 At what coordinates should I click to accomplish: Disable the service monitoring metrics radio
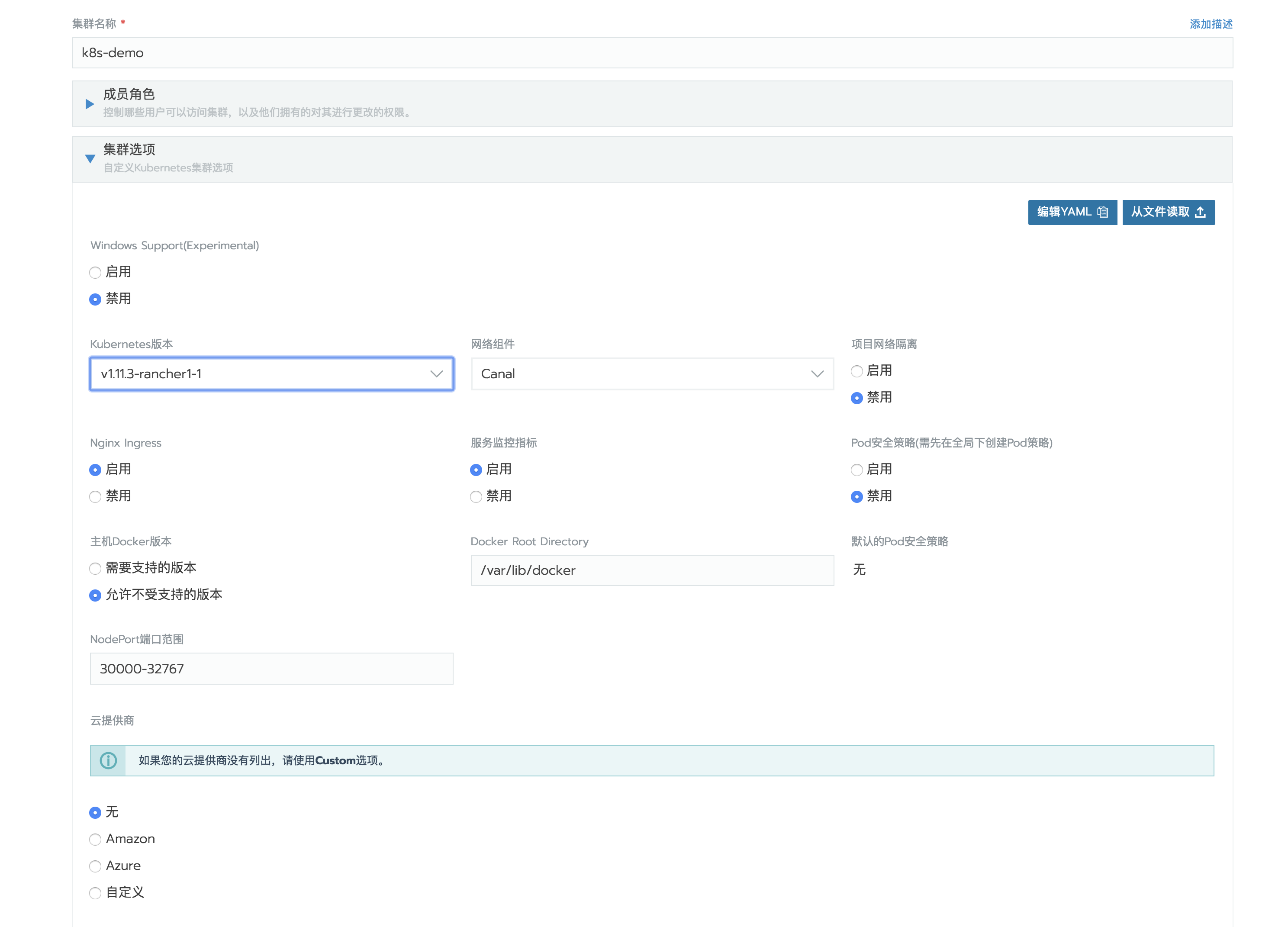click(x=476, y=497)
